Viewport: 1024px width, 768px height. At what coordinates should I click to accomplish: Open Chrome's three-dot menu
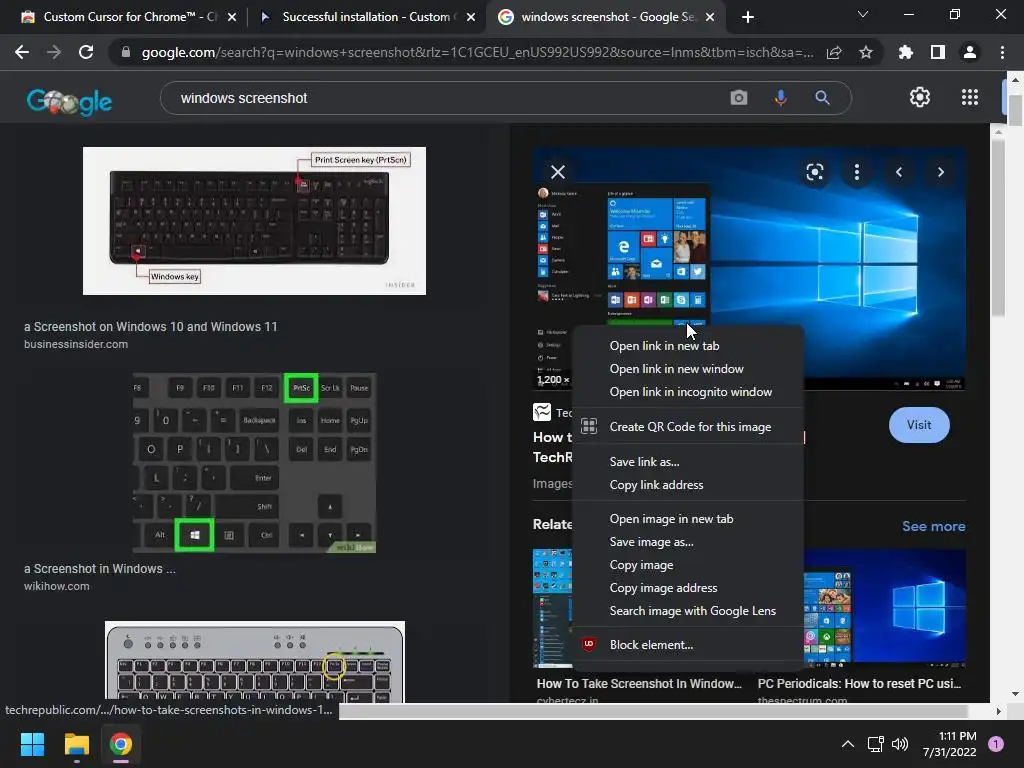1002,52
